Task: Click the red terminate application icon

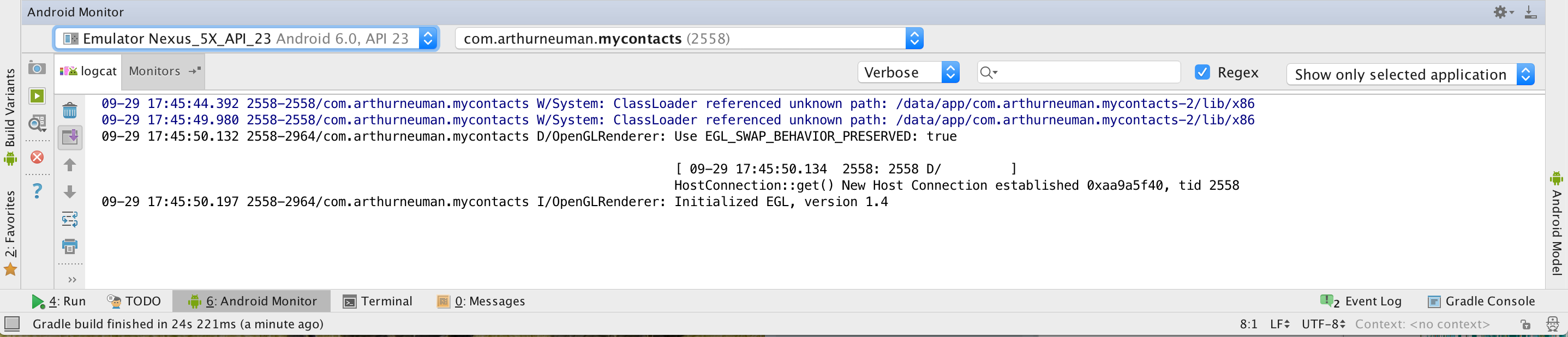Action: coord(37,158)
